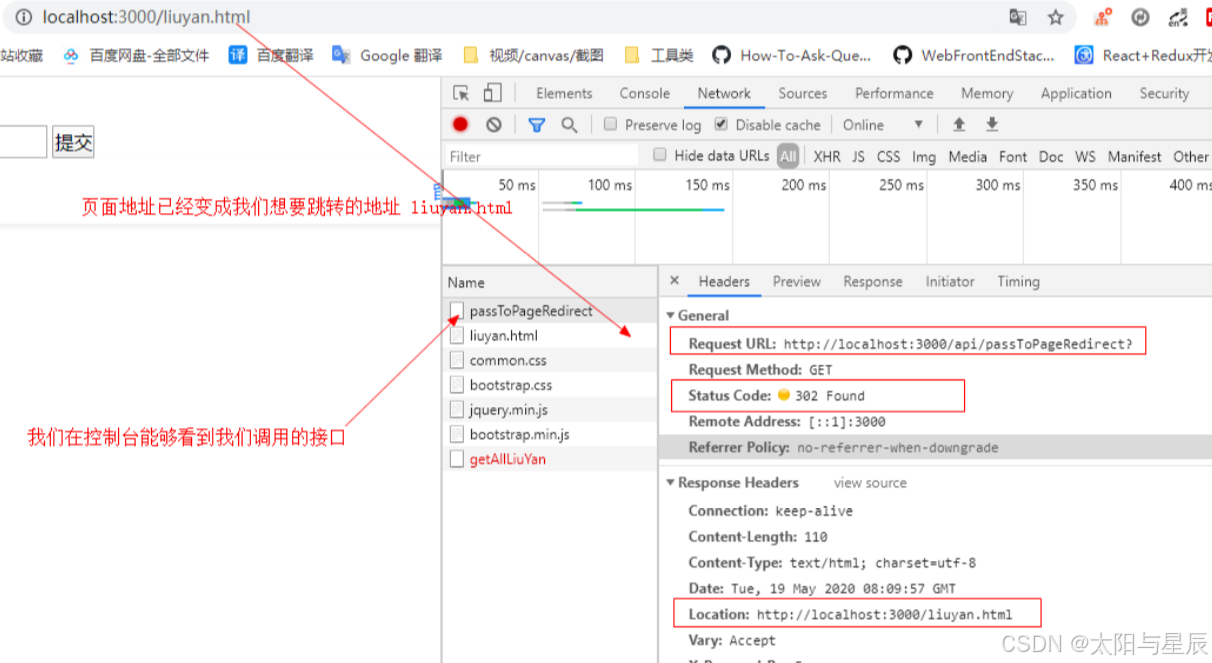Show the Preview tab of request

[797, 282]
